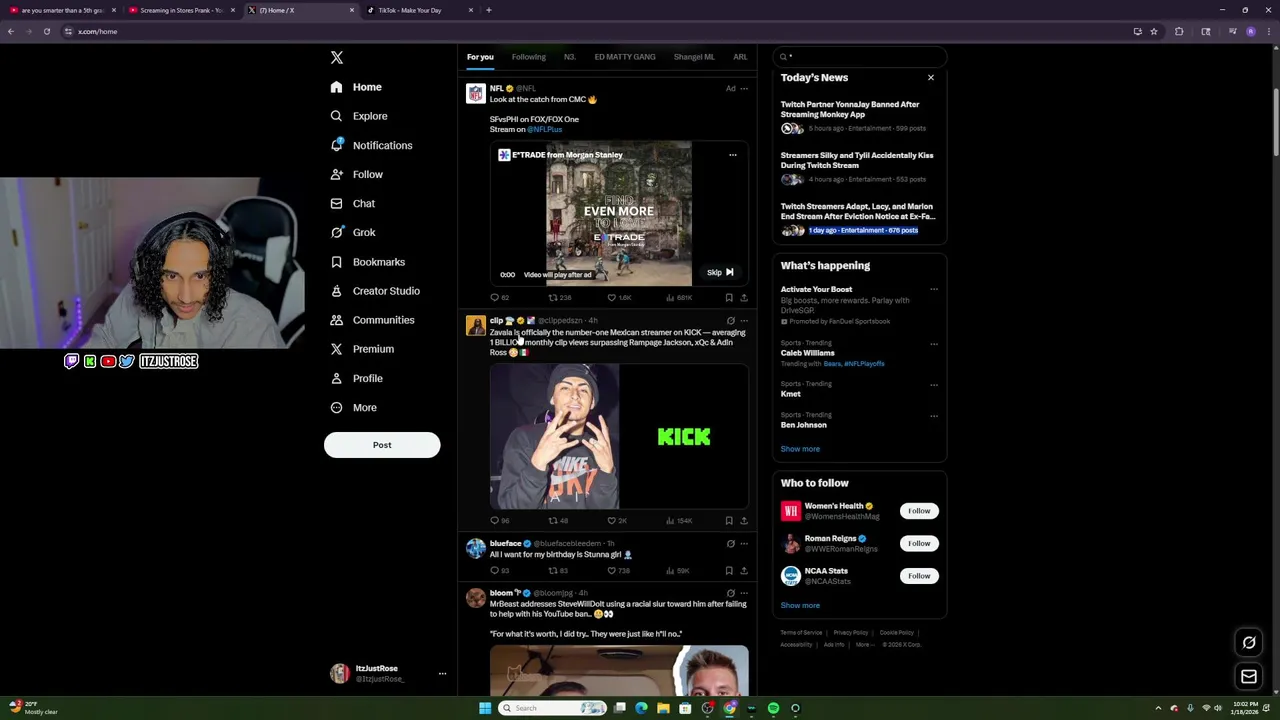Switch to the ED MATTY GANG tab
Viewport: 1280px width, 720px height.
625,57
